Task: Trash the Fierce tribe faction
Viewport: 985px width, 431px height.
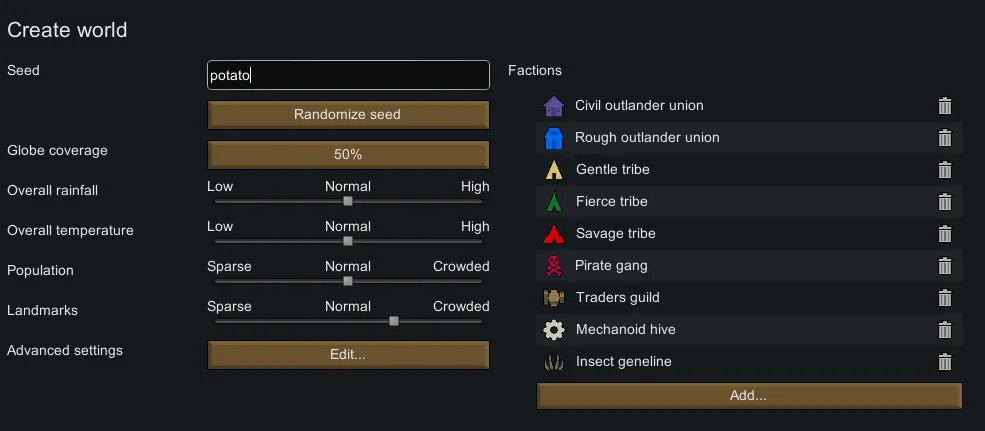Action: 944,202
